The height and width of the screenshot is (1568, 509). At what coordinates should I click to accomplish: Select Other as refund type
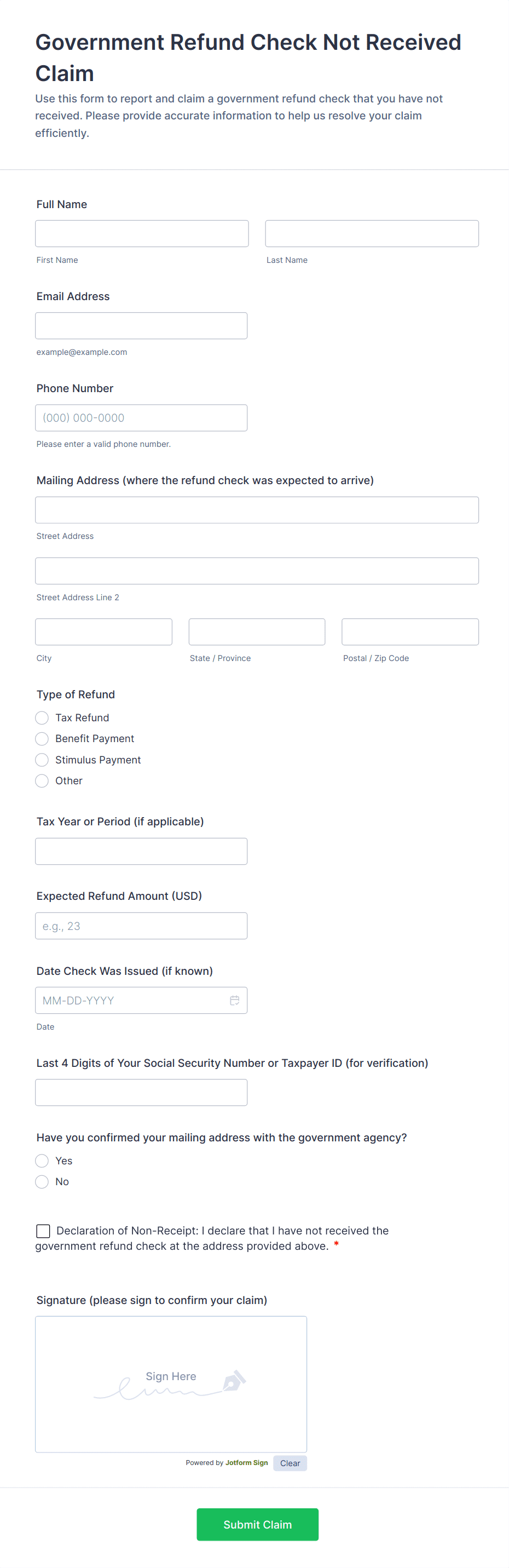[42, 780]
